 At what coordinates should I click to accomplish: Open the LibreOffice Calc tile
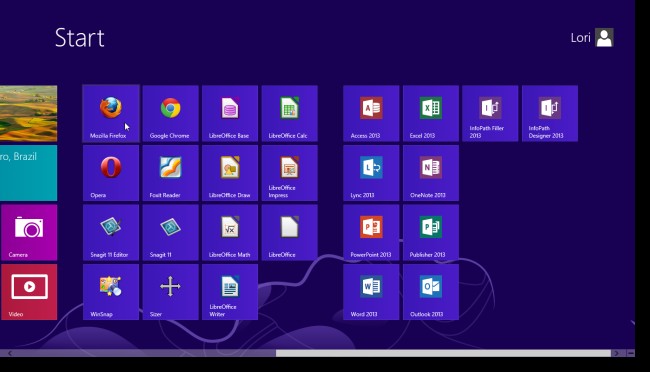pos(289,114)
